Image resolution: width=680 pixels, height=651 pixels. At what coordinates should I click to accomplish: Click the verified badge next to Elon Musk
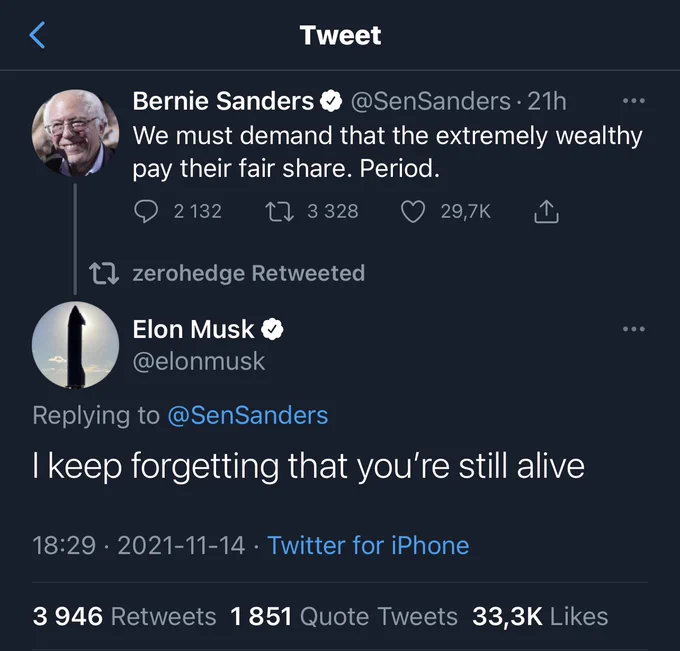(x=272, y=330)
